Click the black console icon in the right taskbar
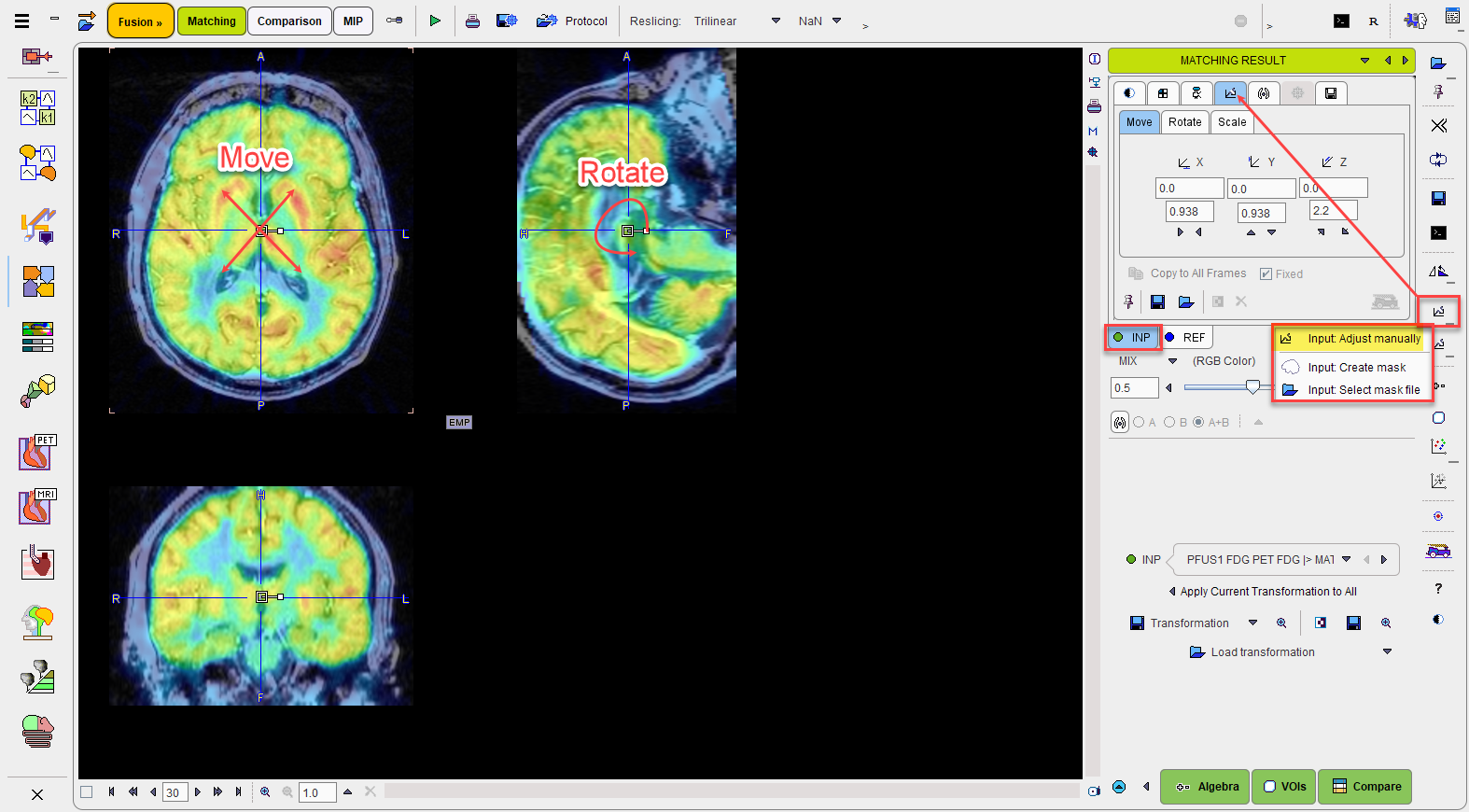The width and height of the screenshot is (1469, 812). (1438, 232)
